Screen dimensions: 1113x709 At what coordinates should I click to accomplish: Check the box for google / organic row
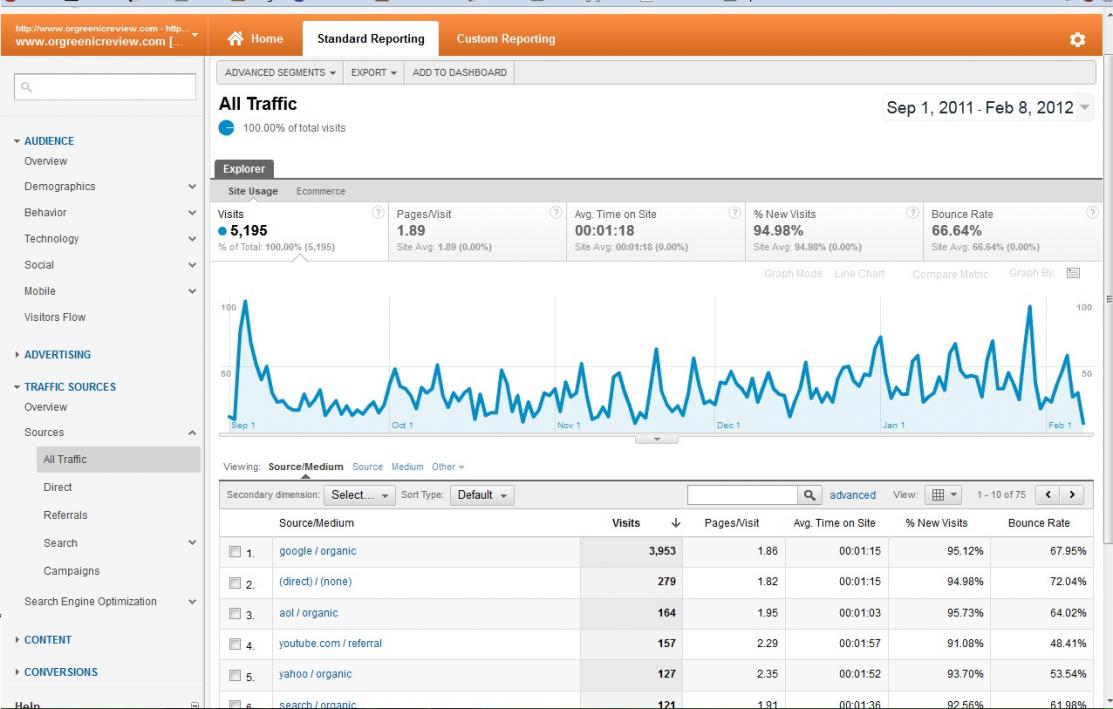(x=235, y=551)
